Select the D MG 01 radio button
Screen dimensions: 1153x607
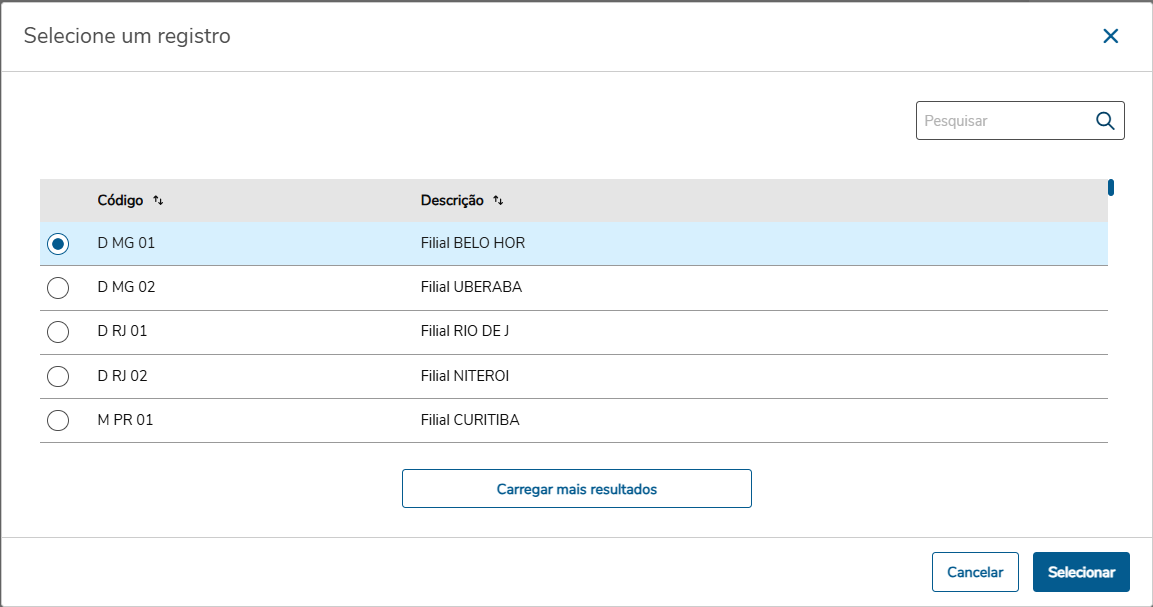58,244
